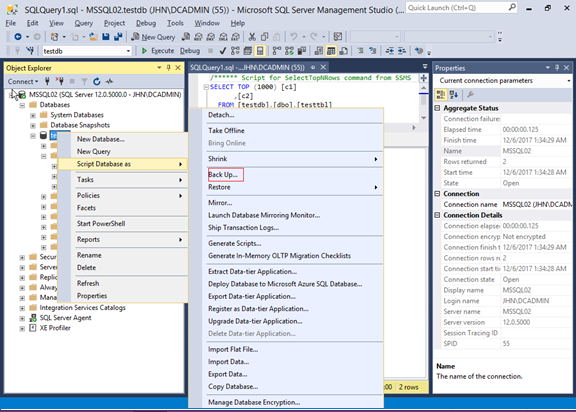
Task: Click the Change Connection icon left of testdb combo
Action: point(30,51)
